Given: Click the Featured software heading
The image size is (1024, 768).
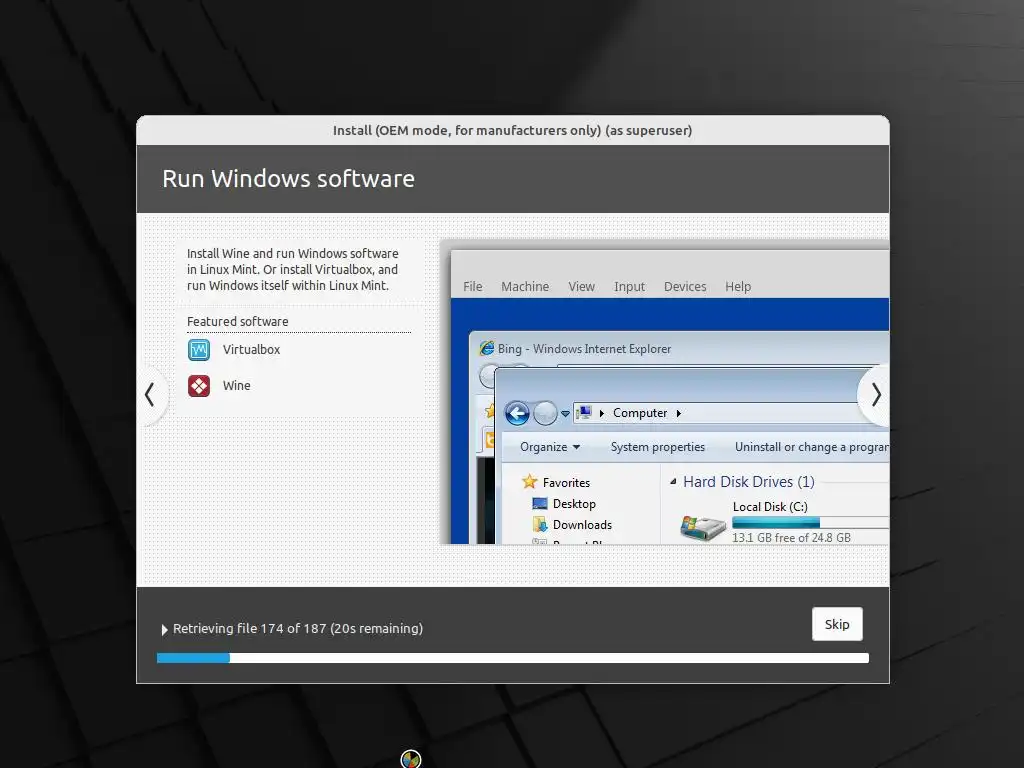Looking at the screenshot, I should pyautogui.click(x=238, y=321).
